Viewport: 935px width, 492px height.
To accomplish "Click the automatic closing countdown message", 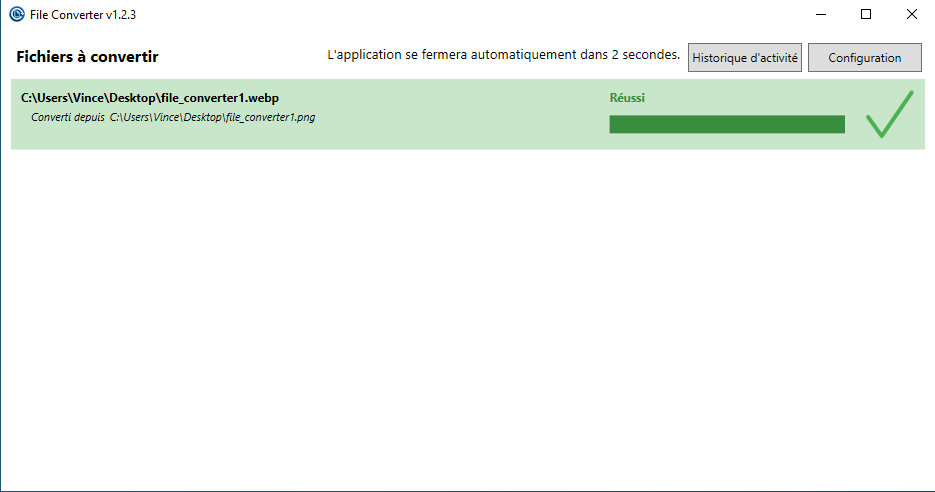I will coord(504,54).
